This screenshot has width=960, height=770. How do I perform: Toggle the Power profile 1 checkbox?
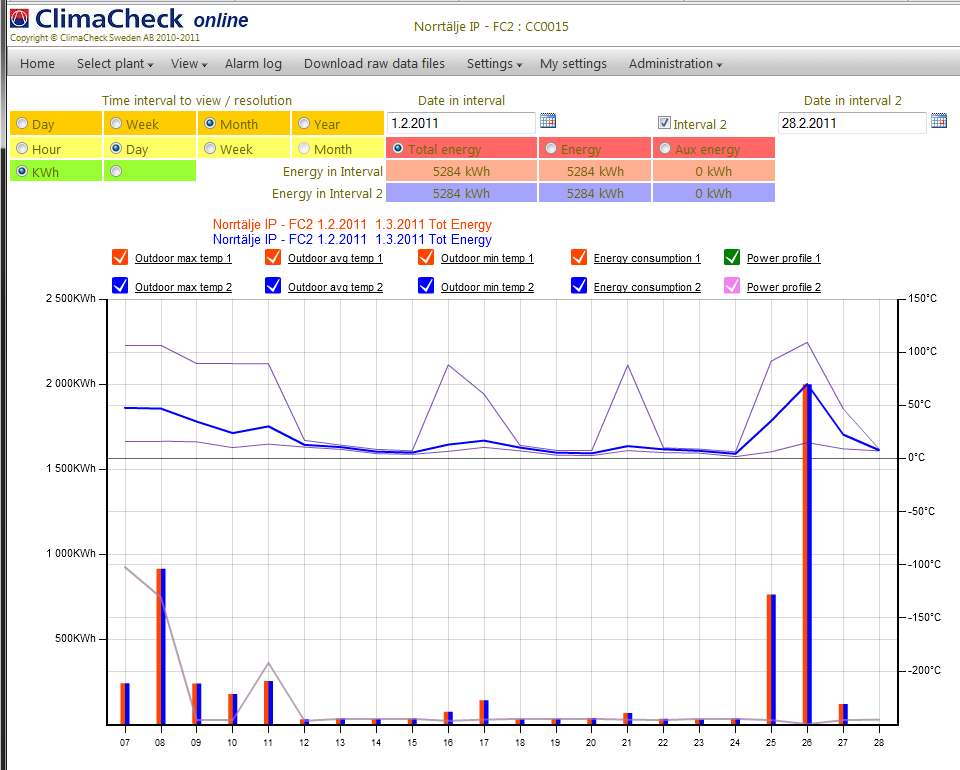[732, 257]
